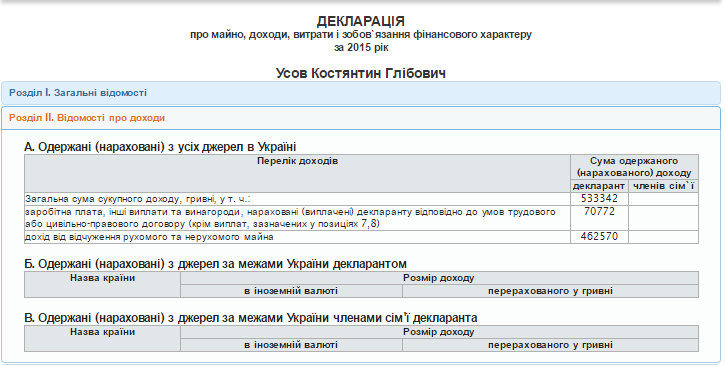Viewport: 726px width, 365px height.
Task: Click the name 'Усов Костянтин Глібович'
Action: tap(361, 73)
